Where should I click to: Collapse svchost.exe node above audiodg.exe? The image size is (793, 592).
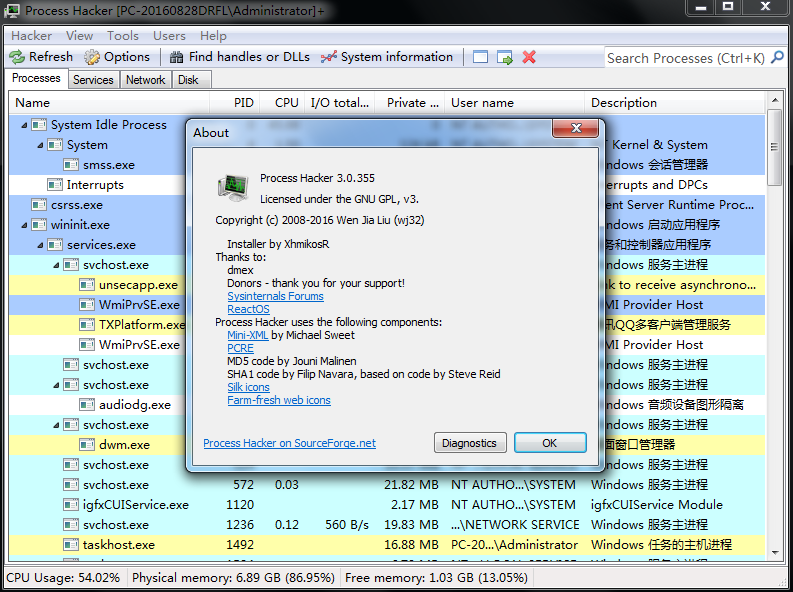pos(56,385)
